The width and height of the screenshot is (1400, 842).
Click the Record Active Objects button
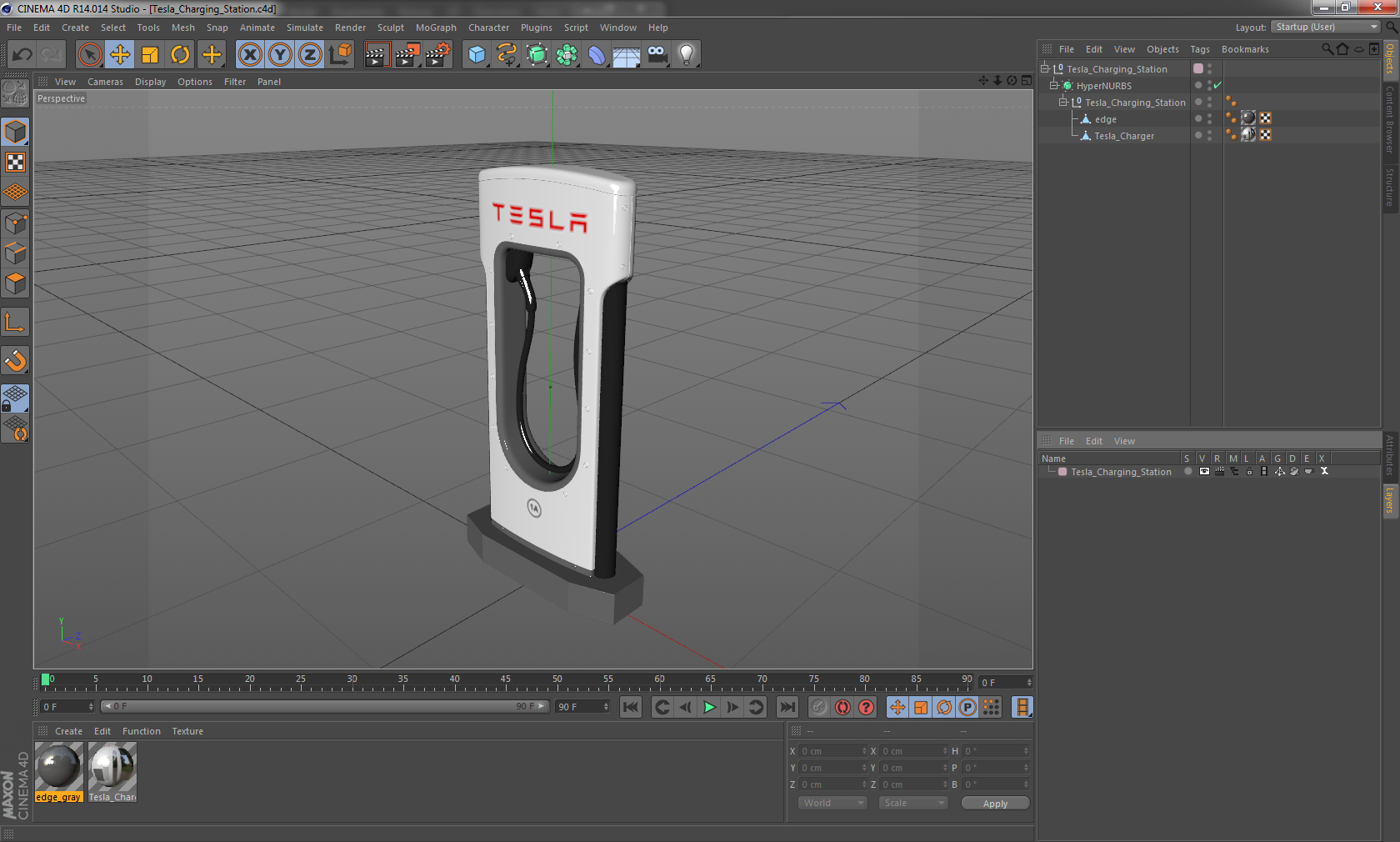[x=819, y=707]
